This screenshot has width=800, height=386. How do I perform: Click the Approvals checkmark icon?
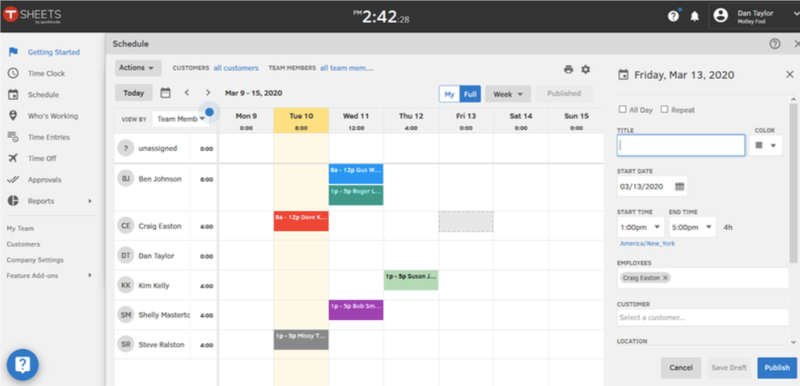click(x=13, y=180)
